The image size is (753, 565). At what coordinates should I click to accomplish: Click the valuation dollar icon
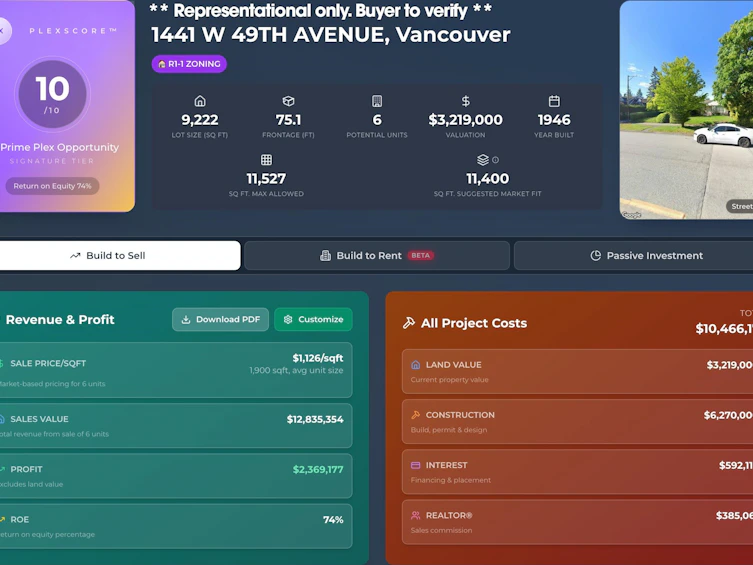pos(465,101)
